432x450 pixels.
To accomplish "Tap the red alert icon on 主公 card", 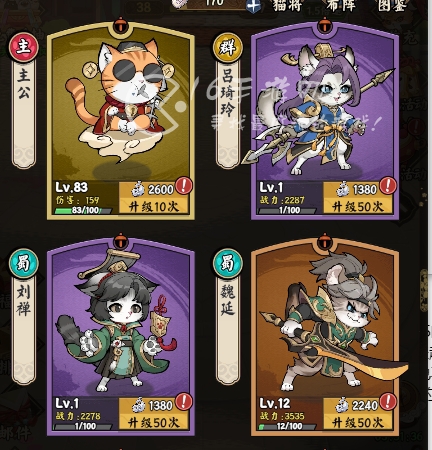I will 184,185.
